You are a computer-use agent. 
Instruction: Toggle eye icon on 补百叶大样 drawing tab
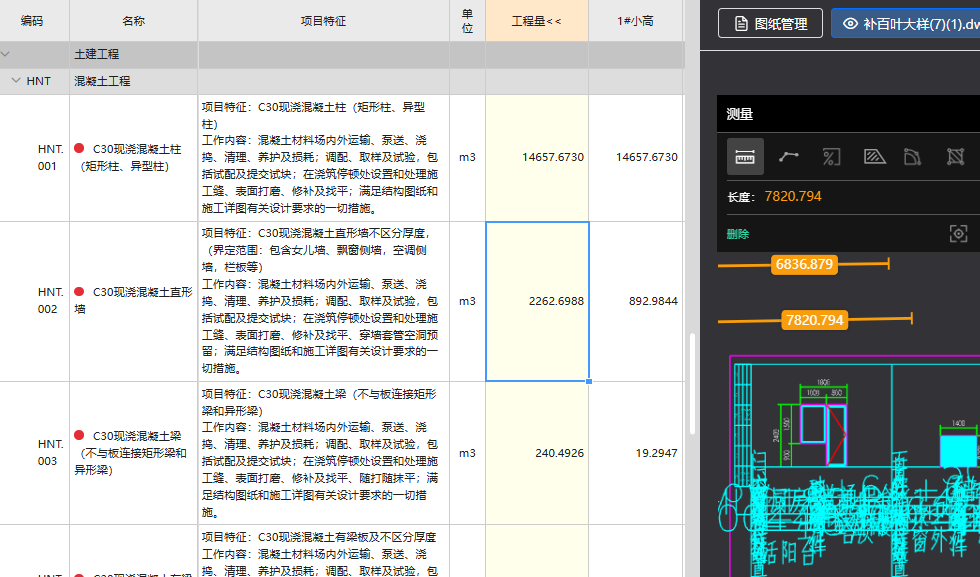851,24
